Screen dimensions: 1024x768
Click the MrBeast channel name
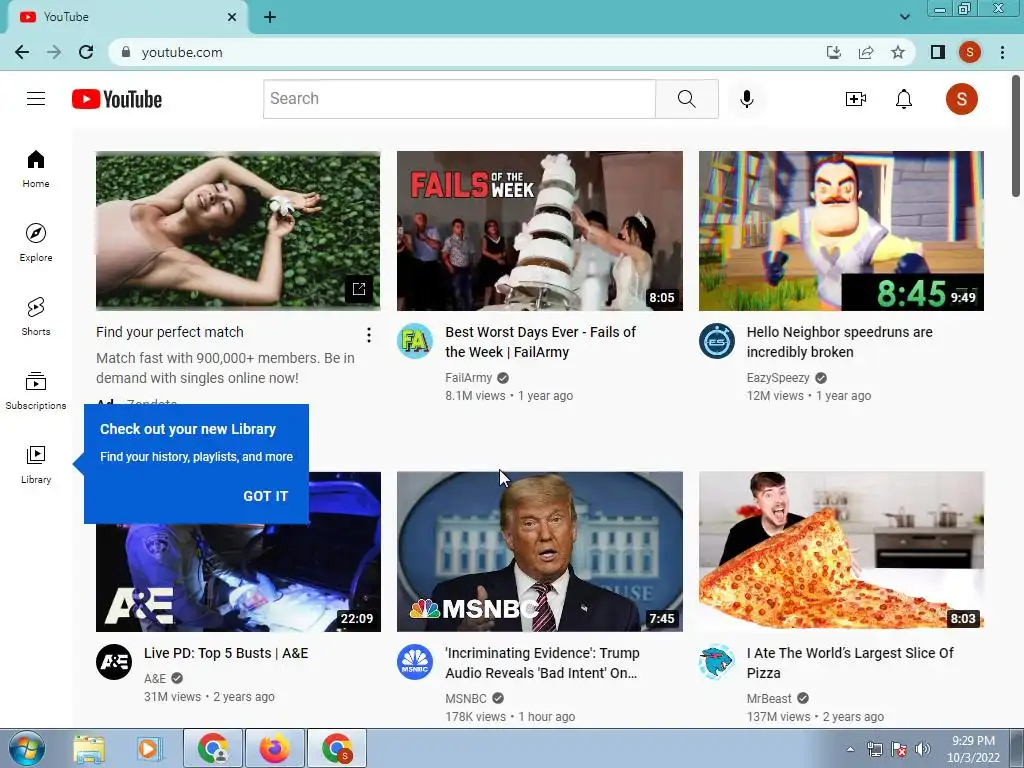click(x=769, y=699)
